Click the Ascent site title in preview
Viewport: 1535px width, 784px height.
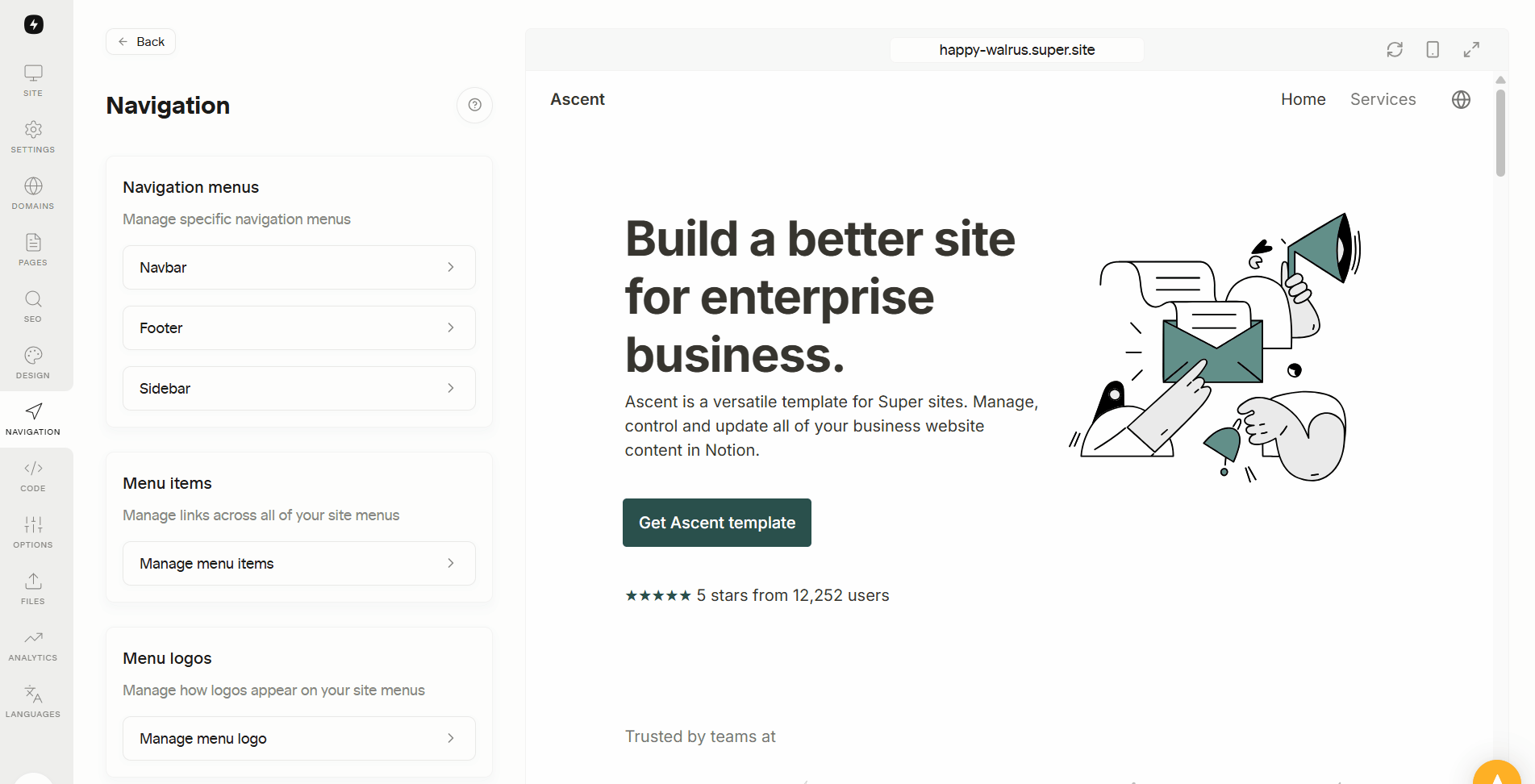(x=578, y=99)
